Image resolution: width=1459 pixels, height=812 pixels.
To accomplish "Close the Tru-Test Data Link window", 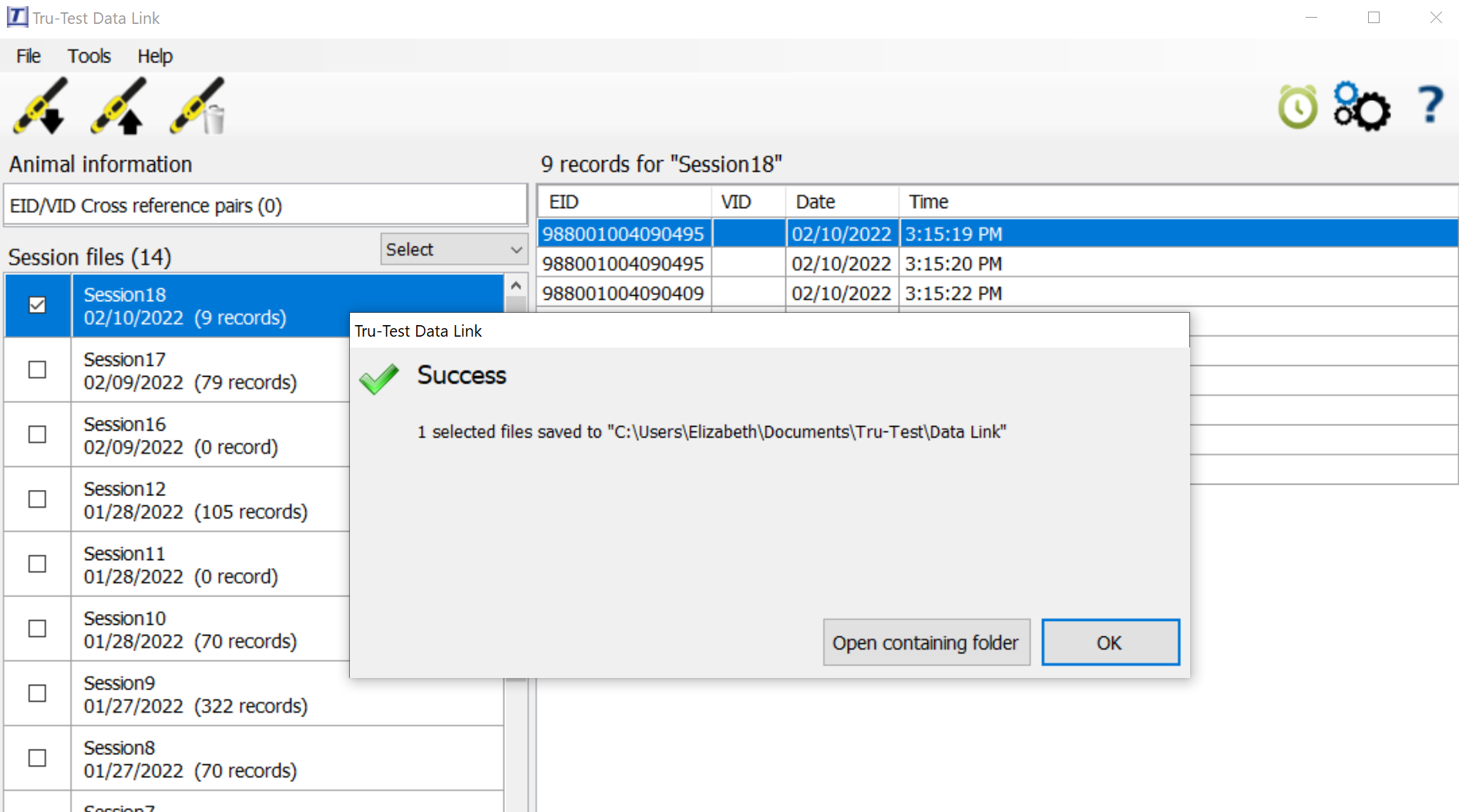I will point(1436,17).
